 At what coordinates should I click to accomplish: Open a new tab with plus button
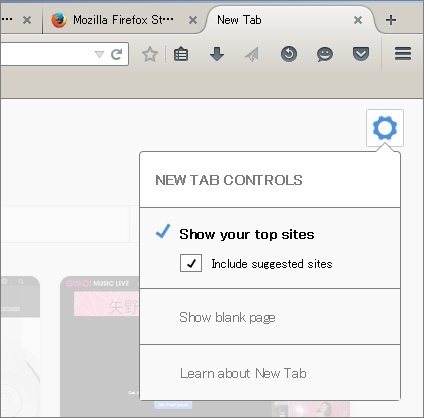click(x=391, y=20)
